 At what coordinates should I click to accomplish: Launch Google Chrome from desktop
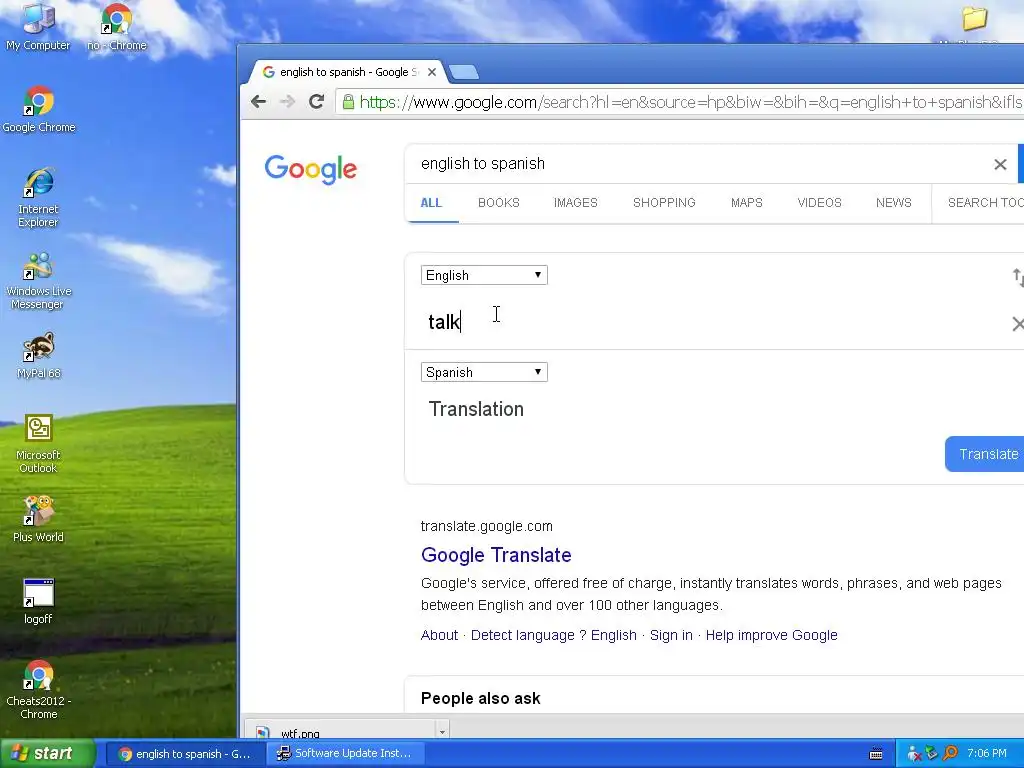(39, 110)
